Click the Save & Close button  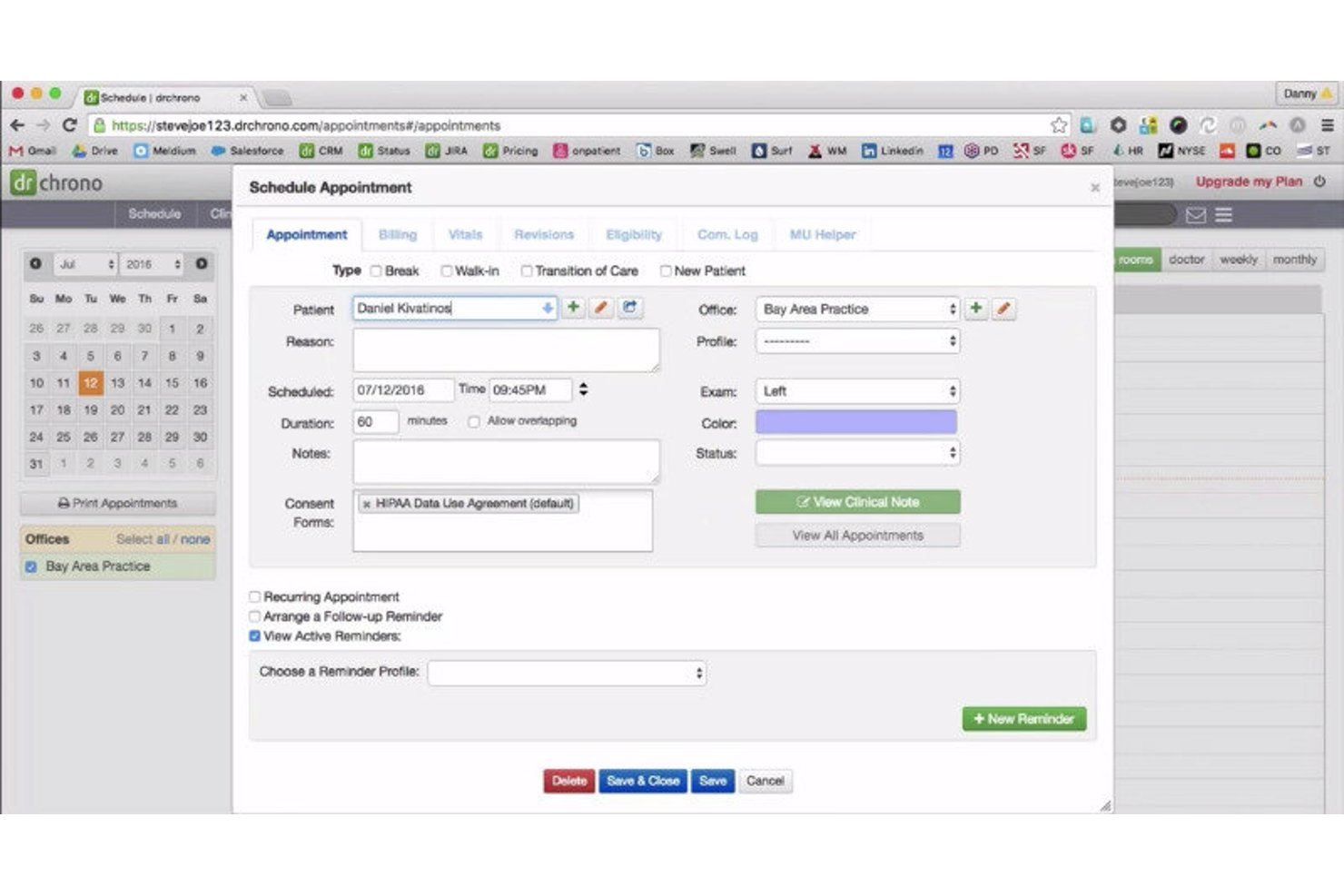[x=643, y=781]
